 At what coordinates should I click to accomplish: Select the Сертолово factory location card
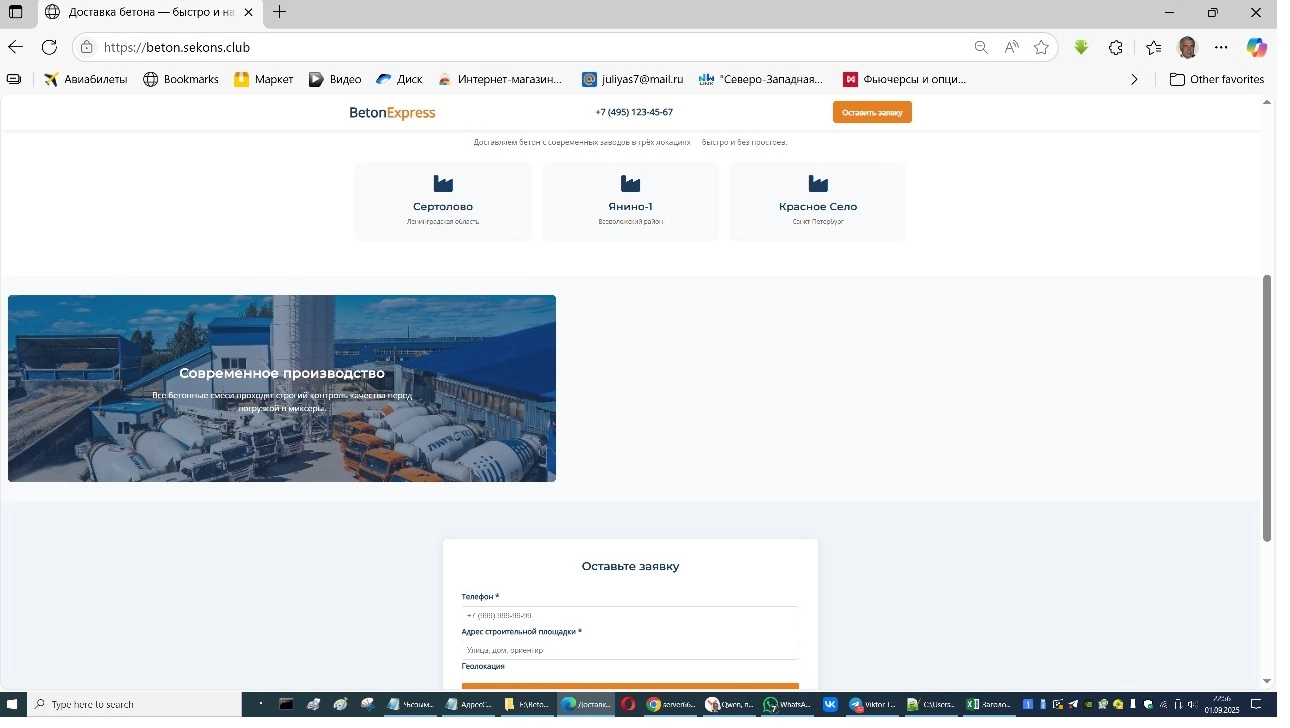click(x=443, y=201)
